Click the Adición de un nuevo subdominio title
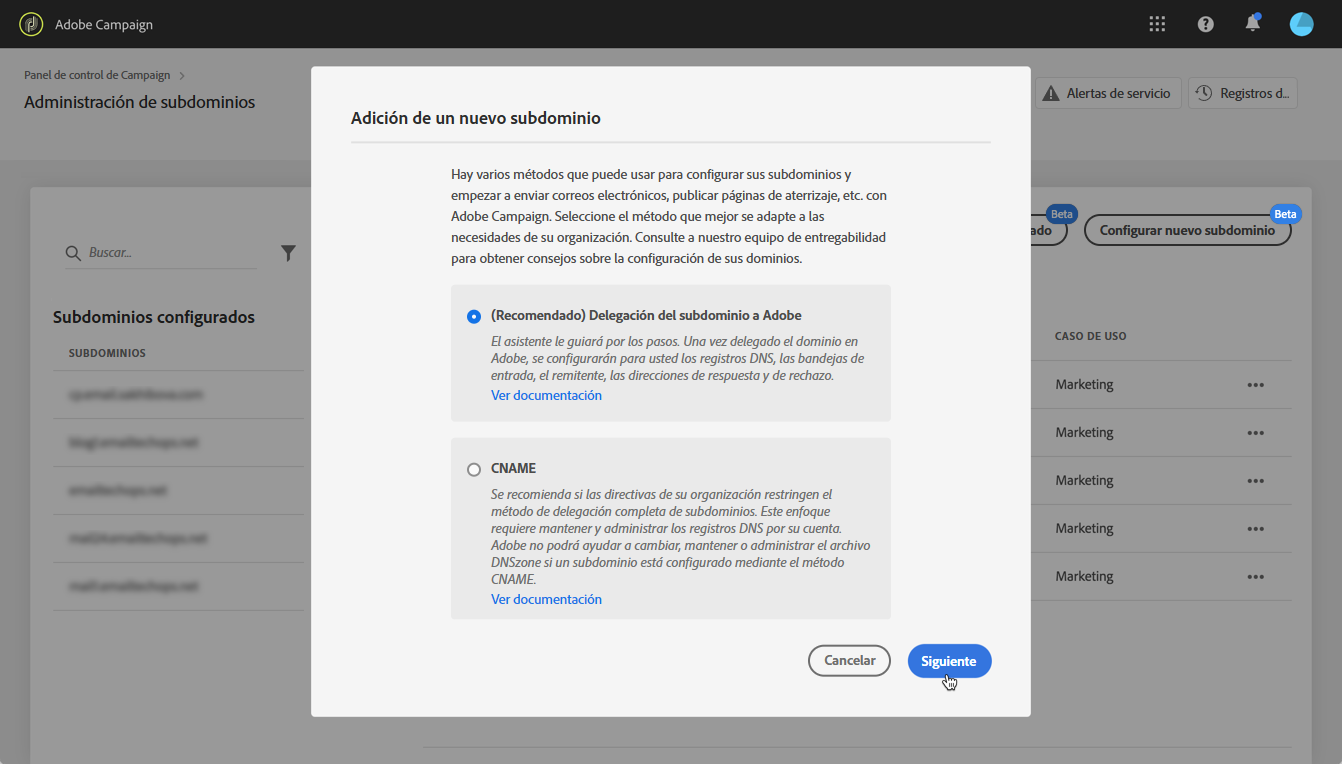Screen dimensions: 1342x764 (x=476, y=118)
